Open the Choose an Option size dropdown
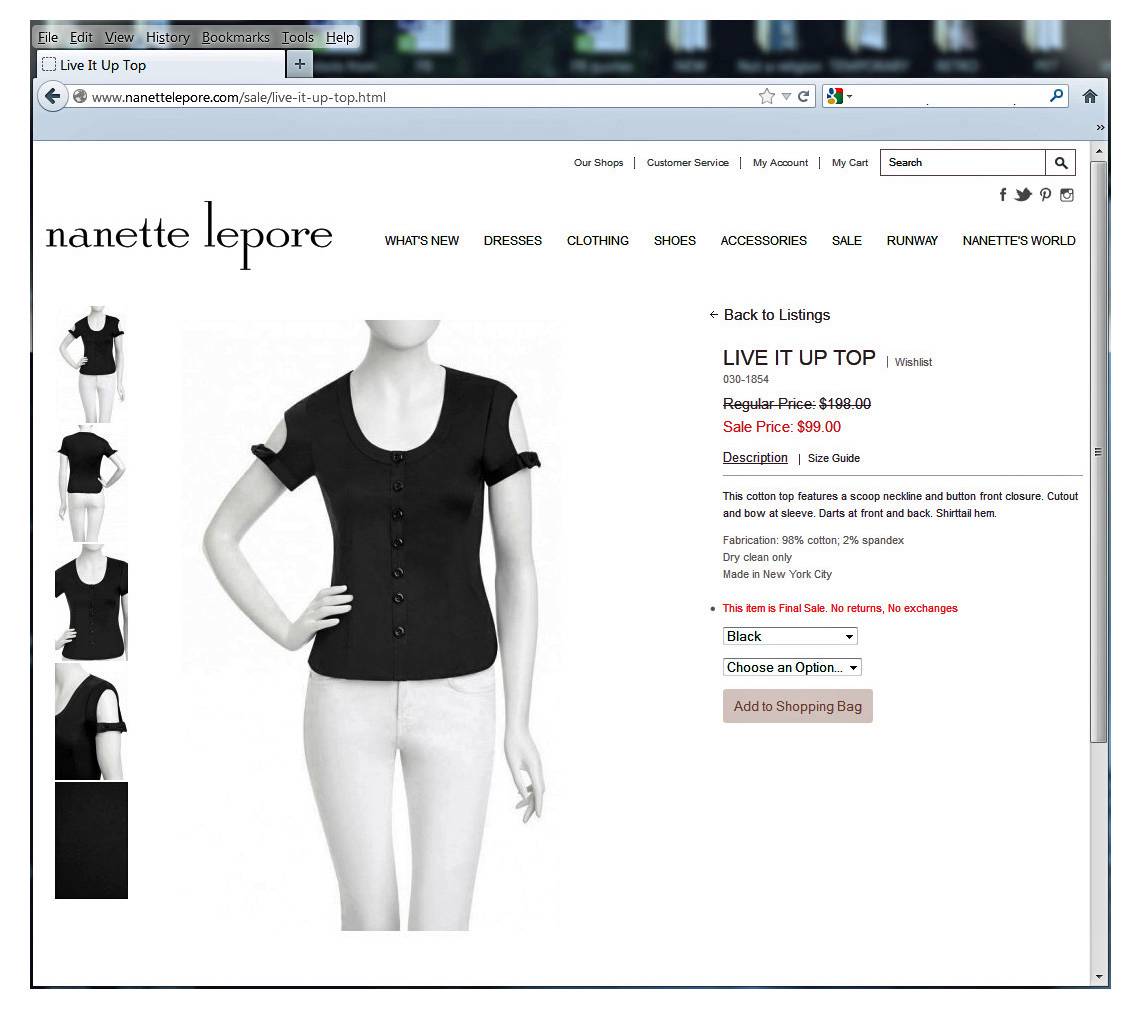The image size is (1141, 1016). tap(792, 668)
